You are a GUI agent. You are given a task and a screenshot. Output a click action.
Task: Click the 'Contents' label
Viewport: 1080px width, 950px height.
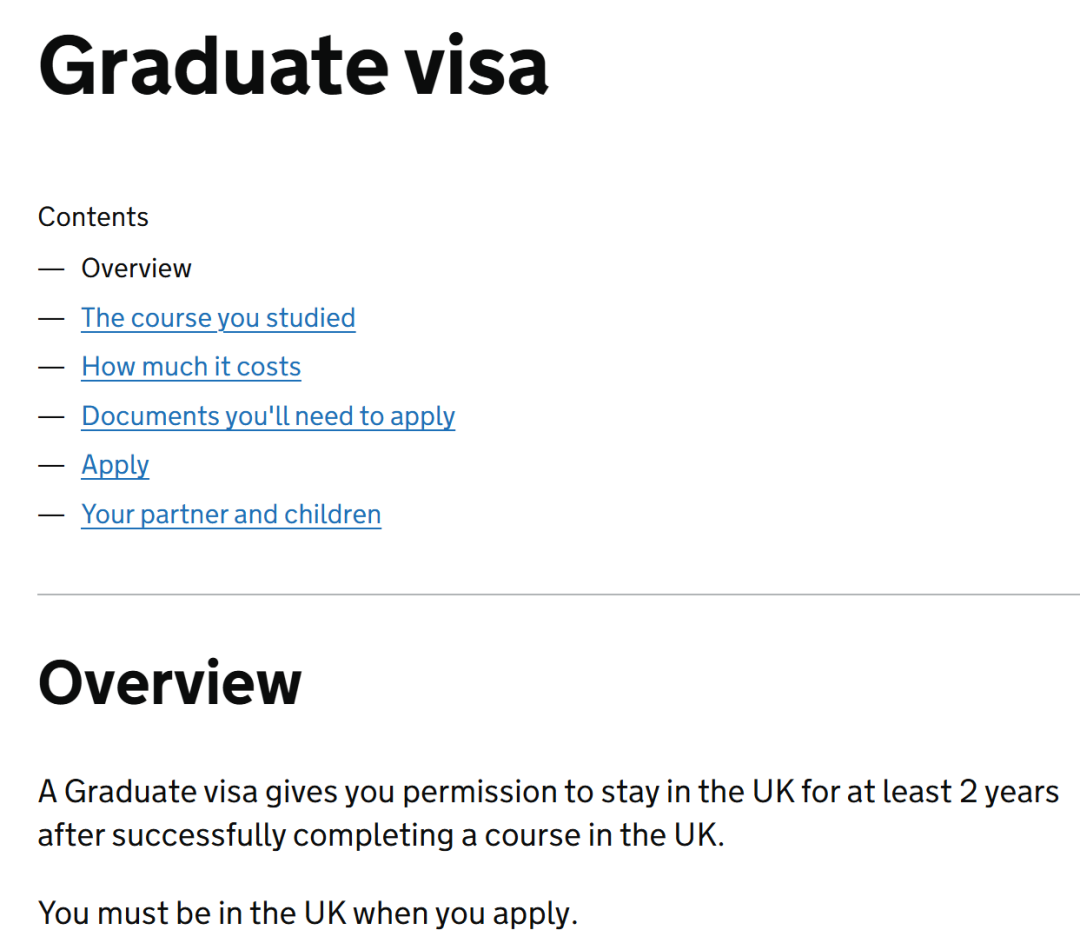tap(93, 217)
